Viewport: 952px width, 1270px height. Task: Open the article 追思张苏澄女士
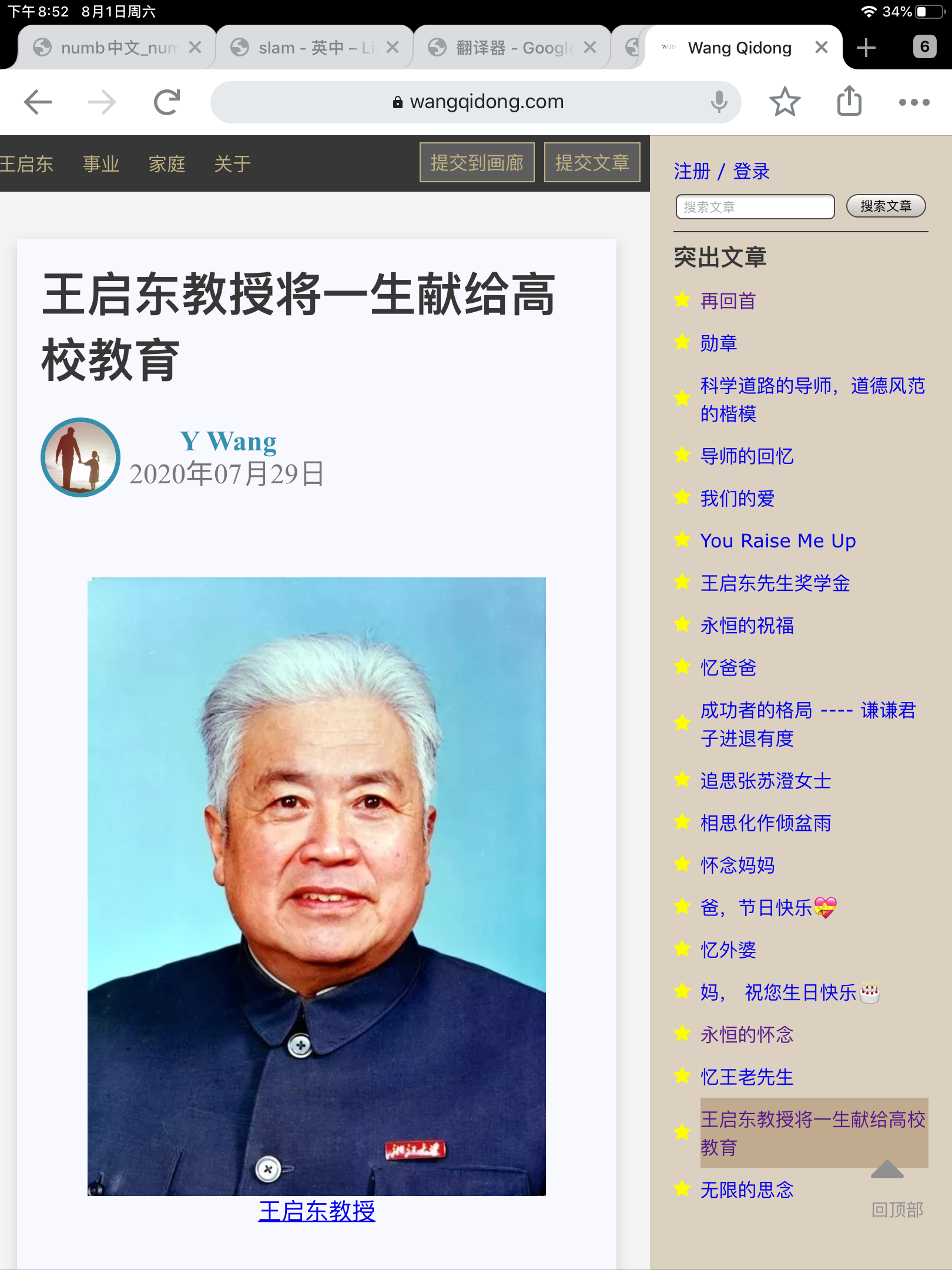(x=766, y=781)
